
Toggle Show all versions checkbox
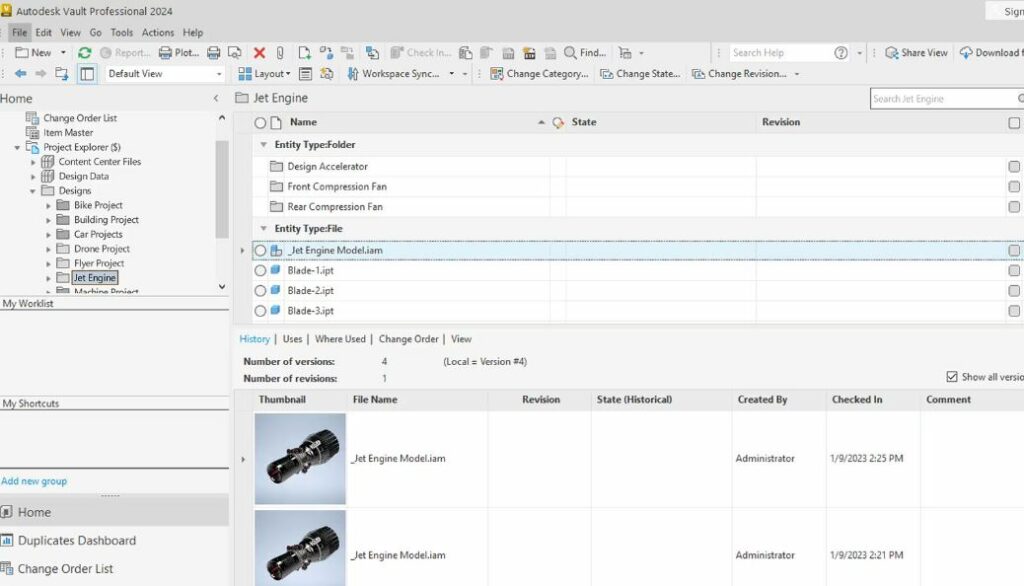coord(952,377)
